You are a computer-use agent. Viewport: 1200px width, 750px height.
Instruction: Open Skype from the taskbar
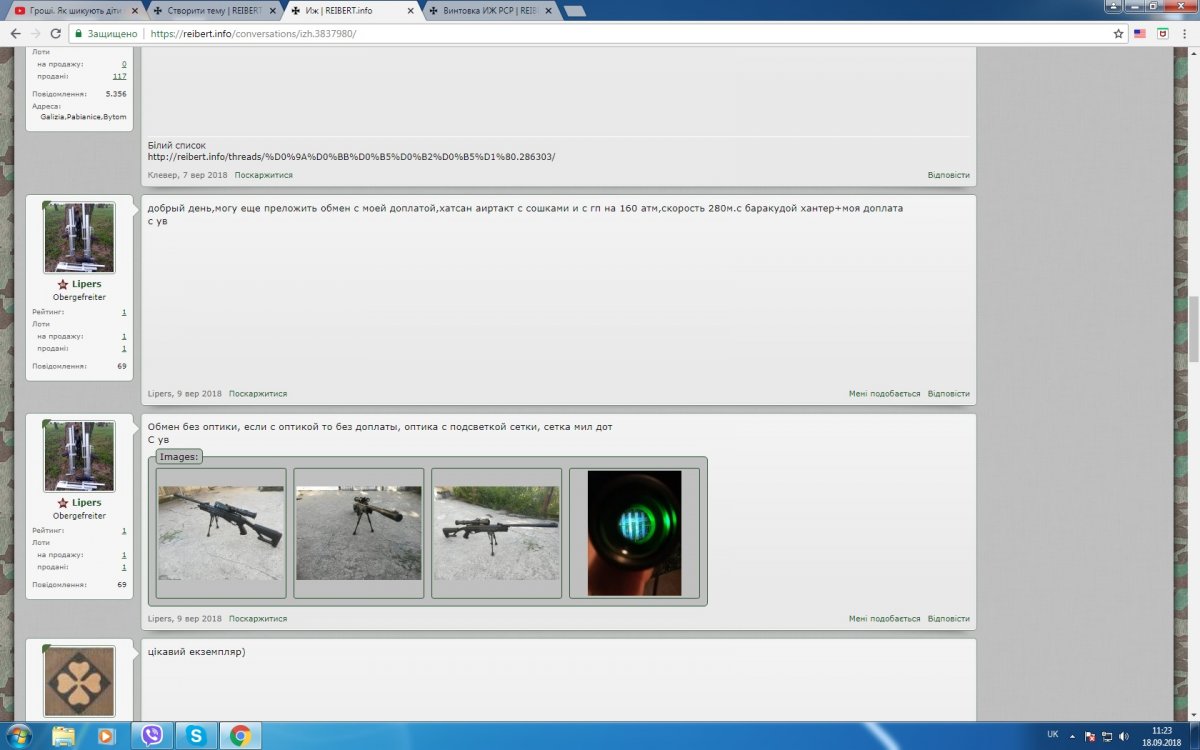point(196,735)
